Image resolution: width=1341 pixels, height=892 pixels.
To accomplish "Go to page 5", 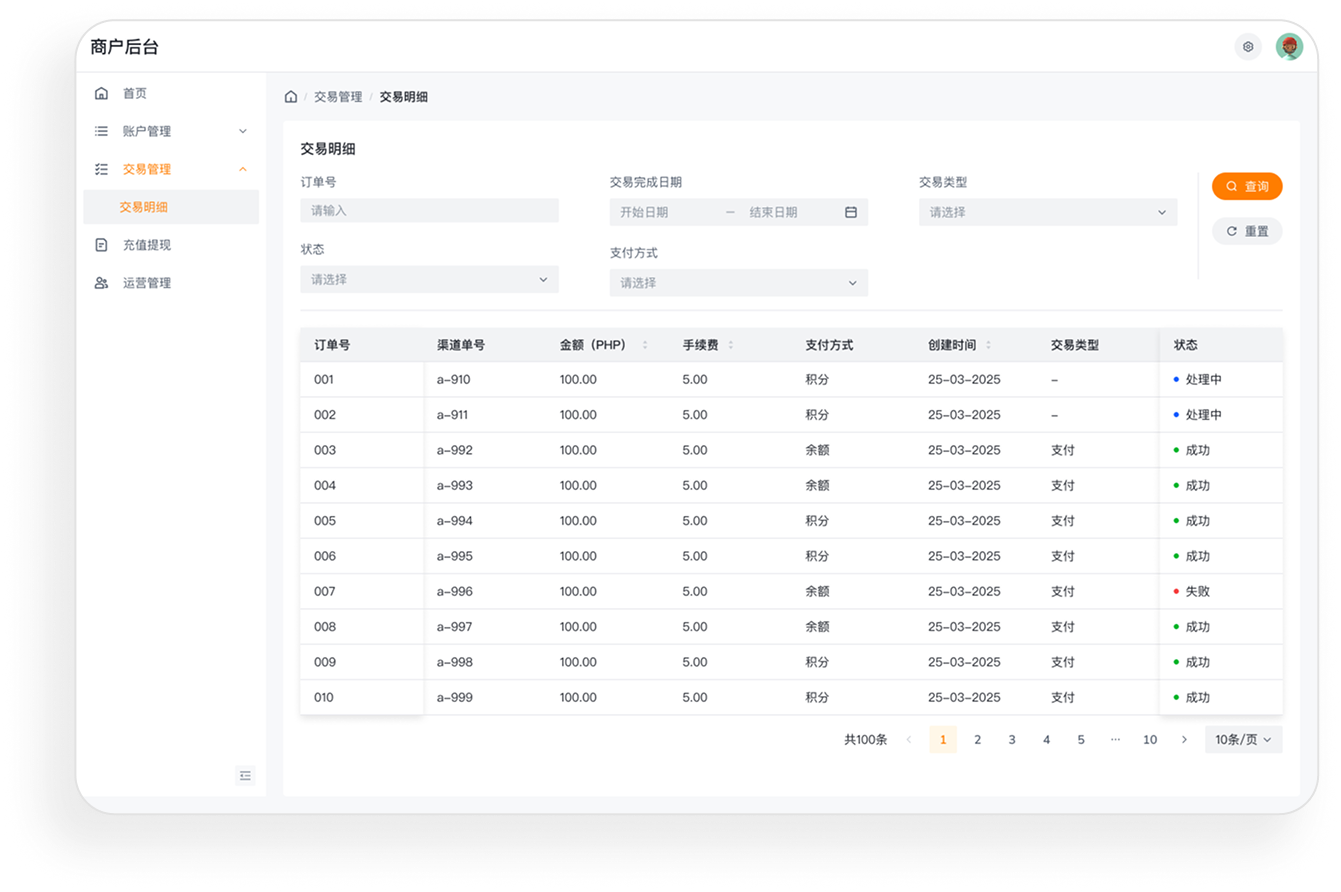I will pyautogui.click(x=1081, y=740).
